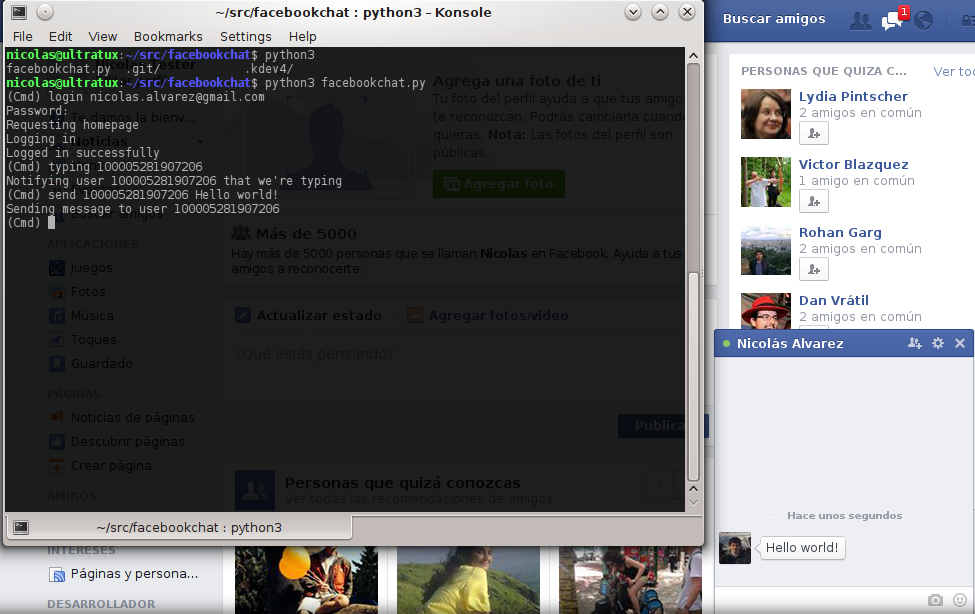Image resolution: width=975 pixels, height=614 pixels.
Task: Click the '2 amigos en común' text under Lydia
Action: pos(860,113)
